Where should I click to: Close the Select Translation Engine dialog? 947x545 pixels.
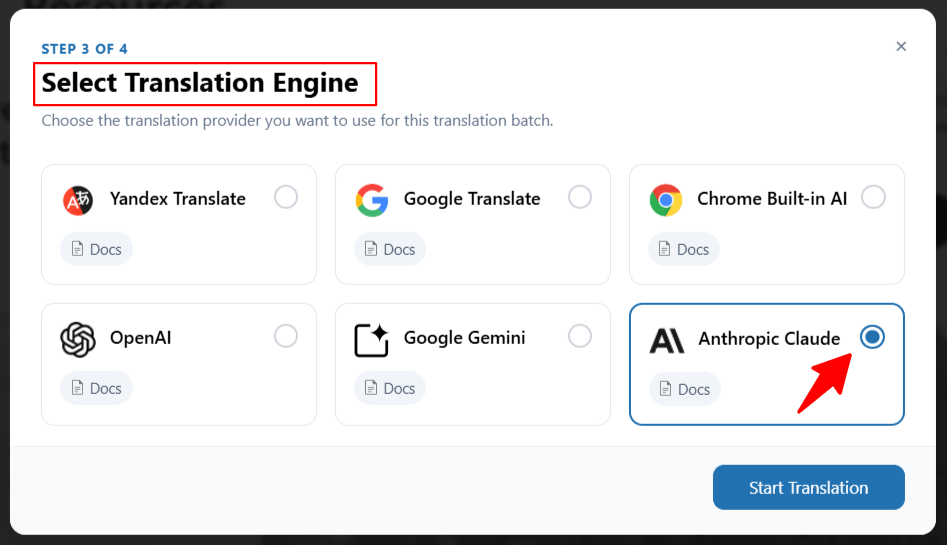click(x=901, y=46)
